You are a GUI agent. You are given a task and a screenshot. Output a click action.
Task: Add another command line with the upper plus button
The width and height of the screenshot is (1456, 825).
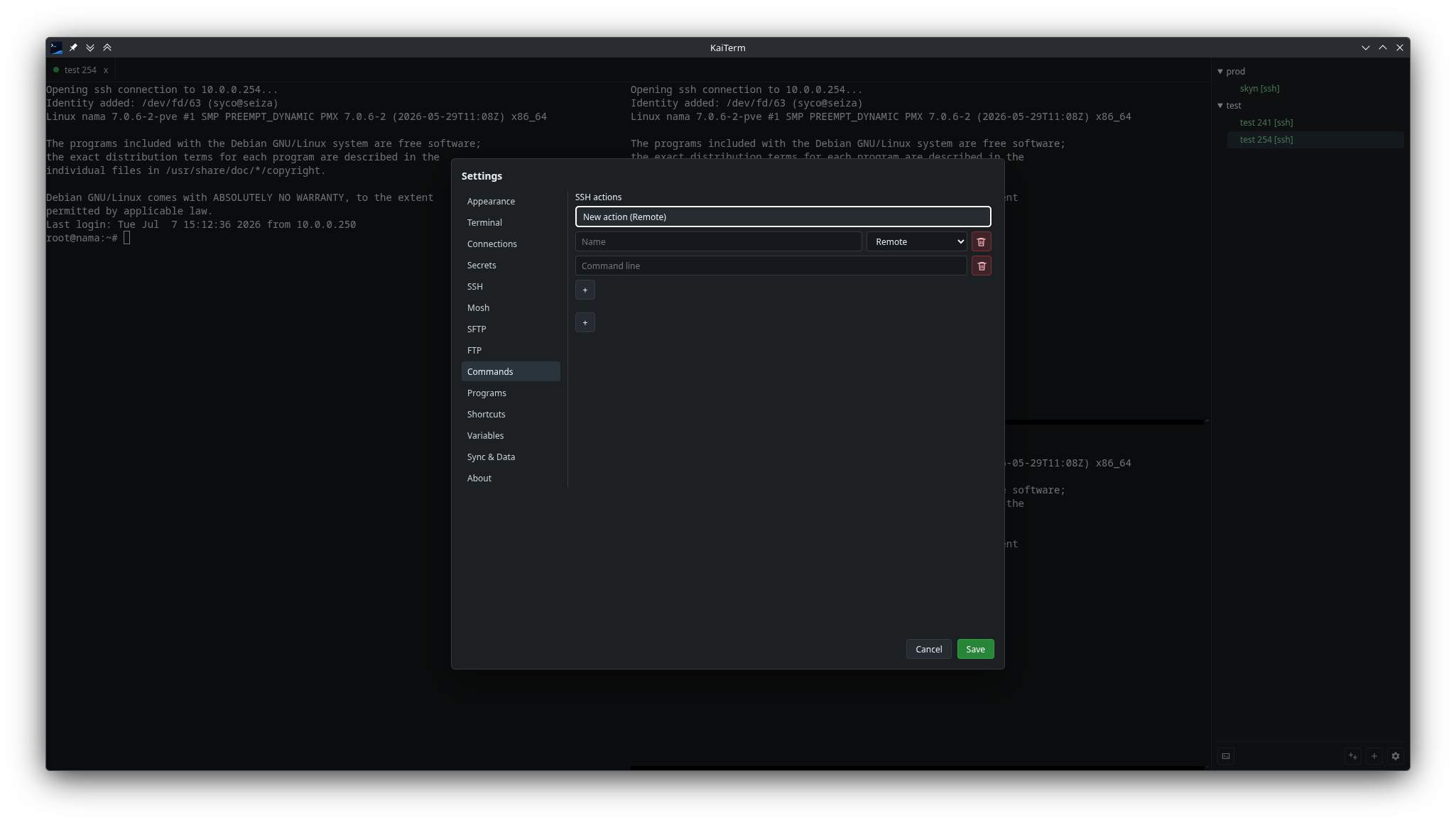(585, 290)
